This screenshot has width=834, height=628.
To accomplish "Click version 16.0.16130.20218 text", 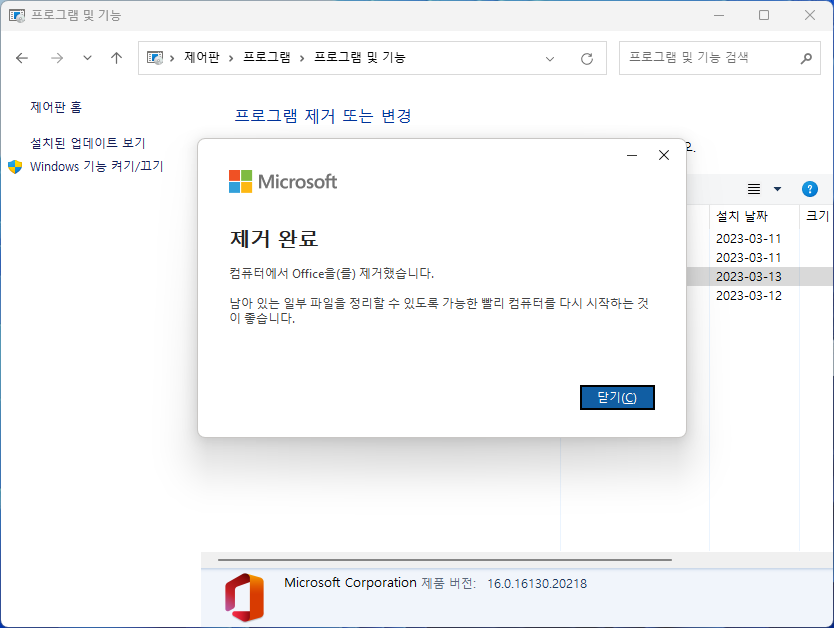I will (x=537, y=584).
